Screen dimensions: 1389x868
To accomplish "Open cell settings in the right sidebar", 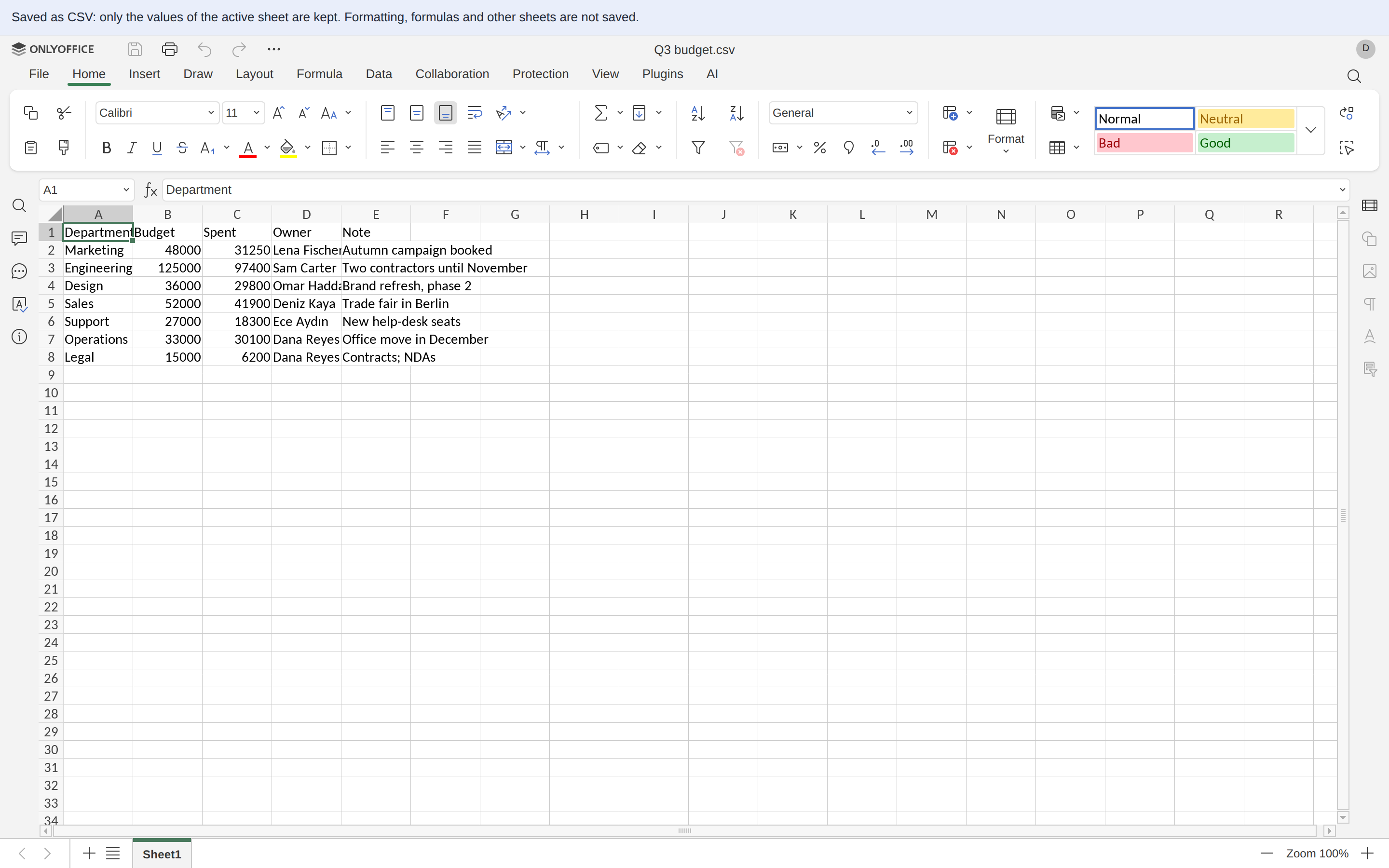I will pyautogui.click(x=1370, y=205).
